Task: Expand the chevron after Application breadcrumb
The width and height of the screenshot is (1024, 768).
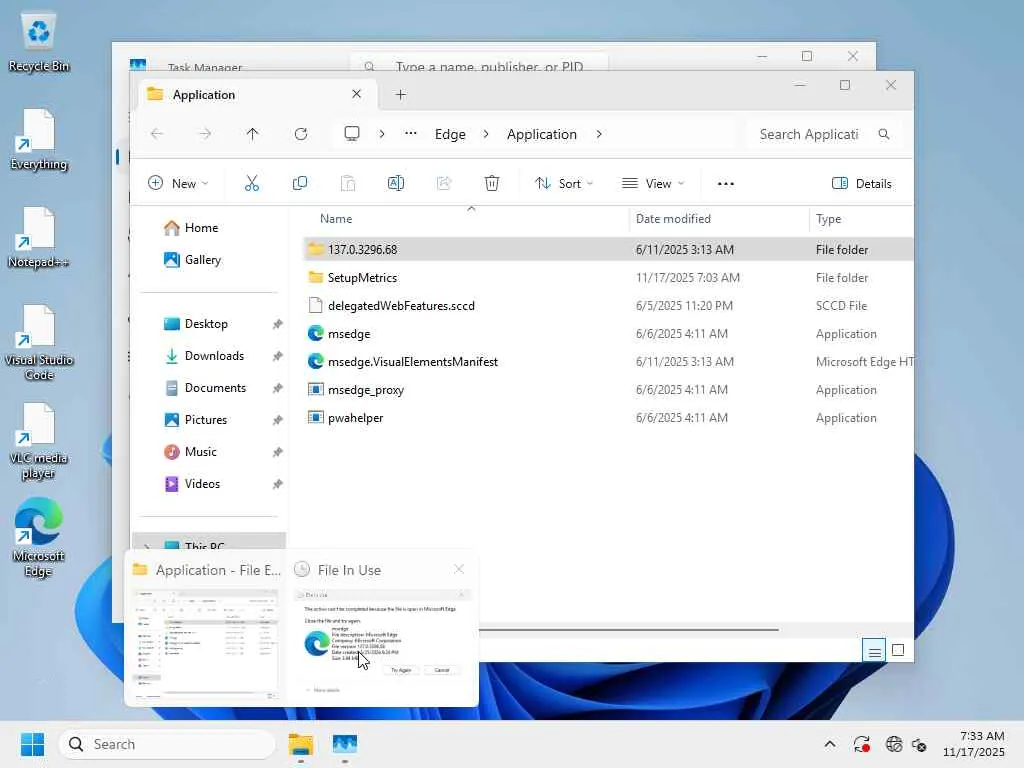Action: [x=599, y=134]
